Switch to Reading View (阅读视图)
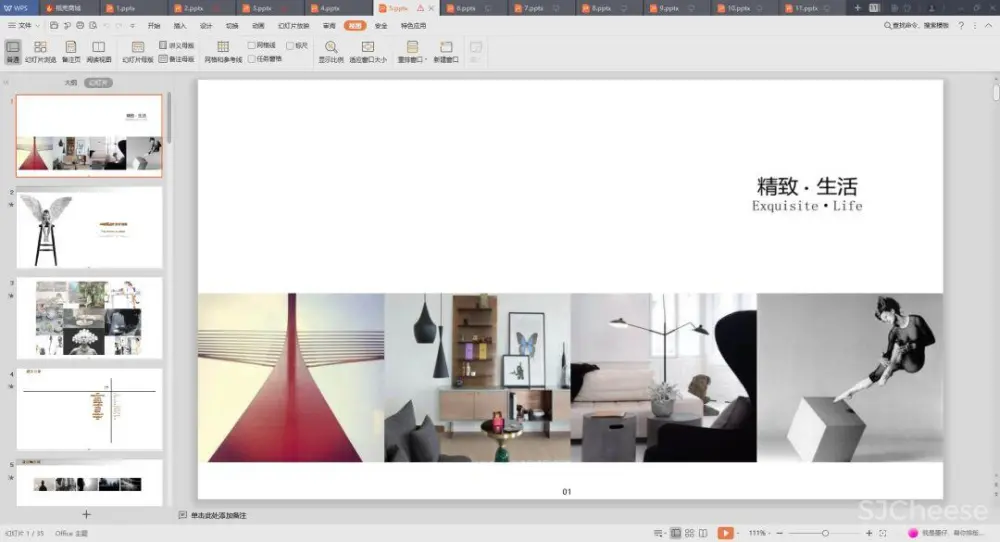 tap(98, 51)
